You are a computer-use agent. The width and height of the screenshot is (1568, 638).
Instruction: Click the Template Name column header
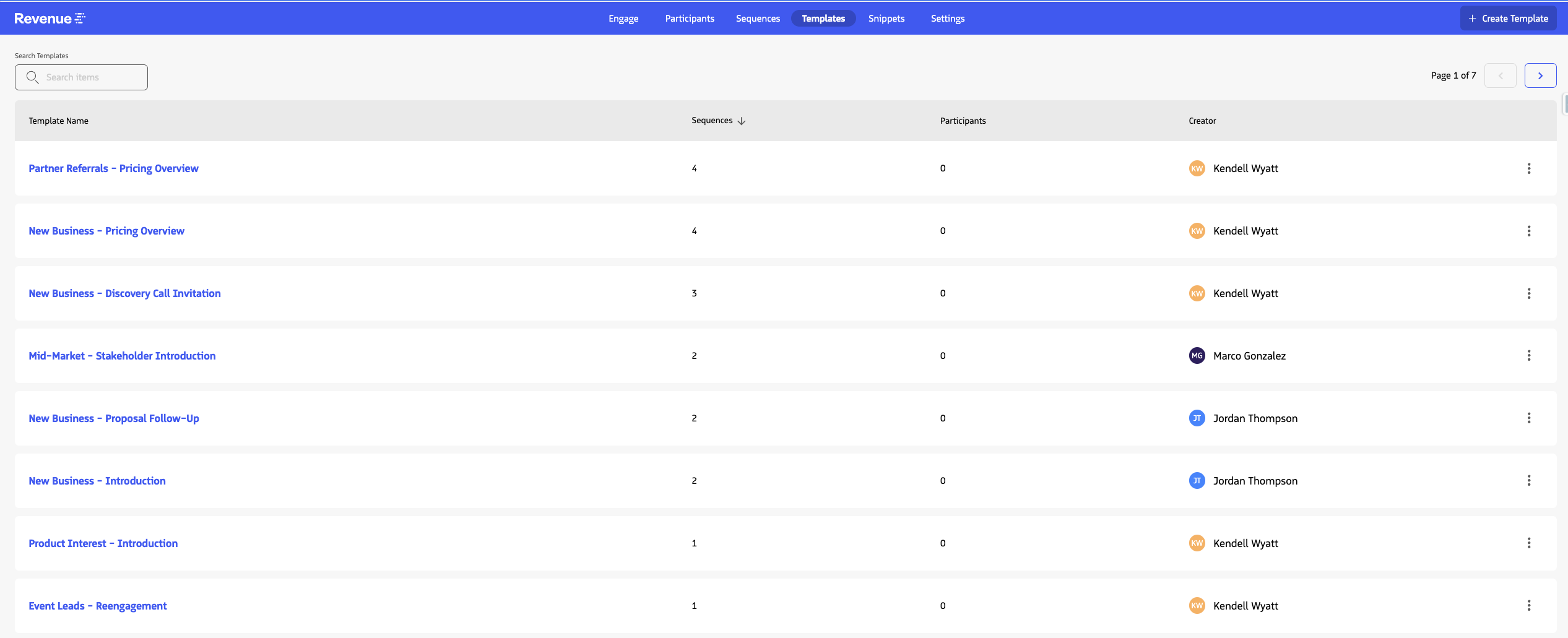[58, 121]
